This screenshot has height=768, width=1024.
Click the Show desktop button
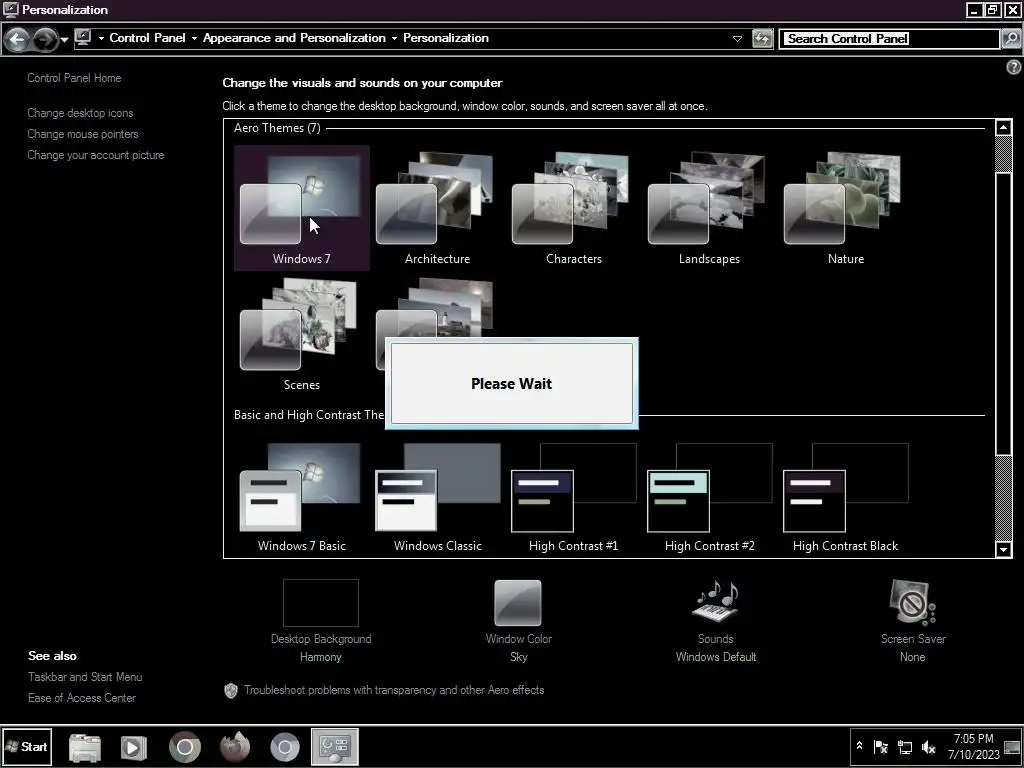(1013, 746)
